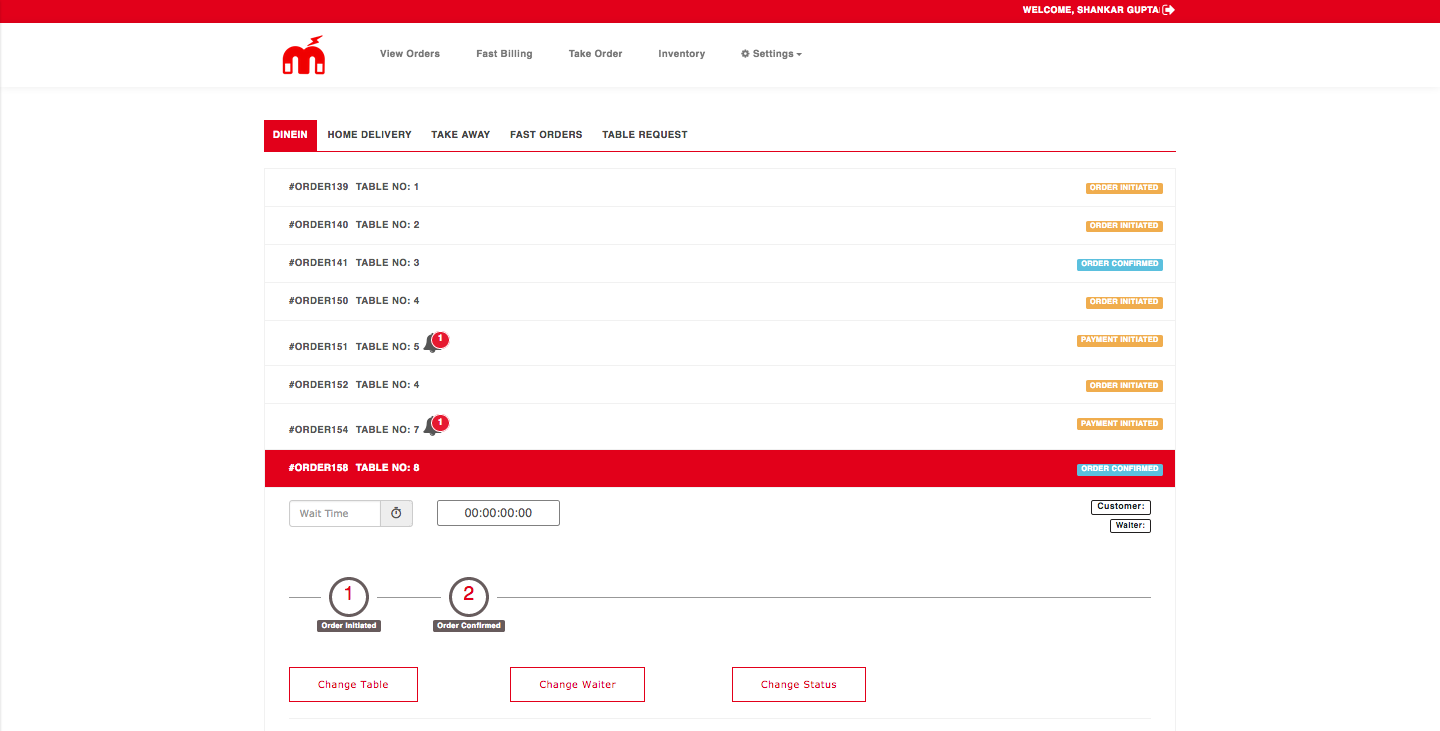Image resolution: width=1440 pixels, height=731 pixels.
Task: Expand order #ORDER139 Table No: 1
Action: click(x=720, y=187)
